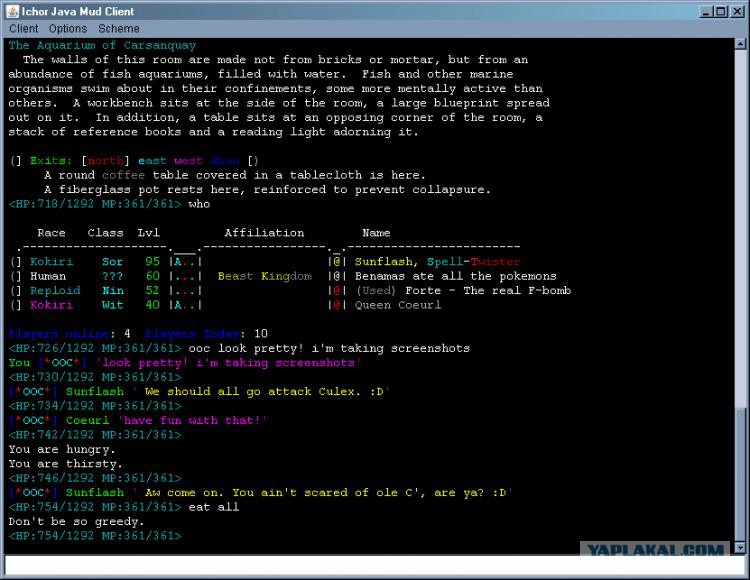Click the line 'You are thirsty.'

tap(66, 464)
